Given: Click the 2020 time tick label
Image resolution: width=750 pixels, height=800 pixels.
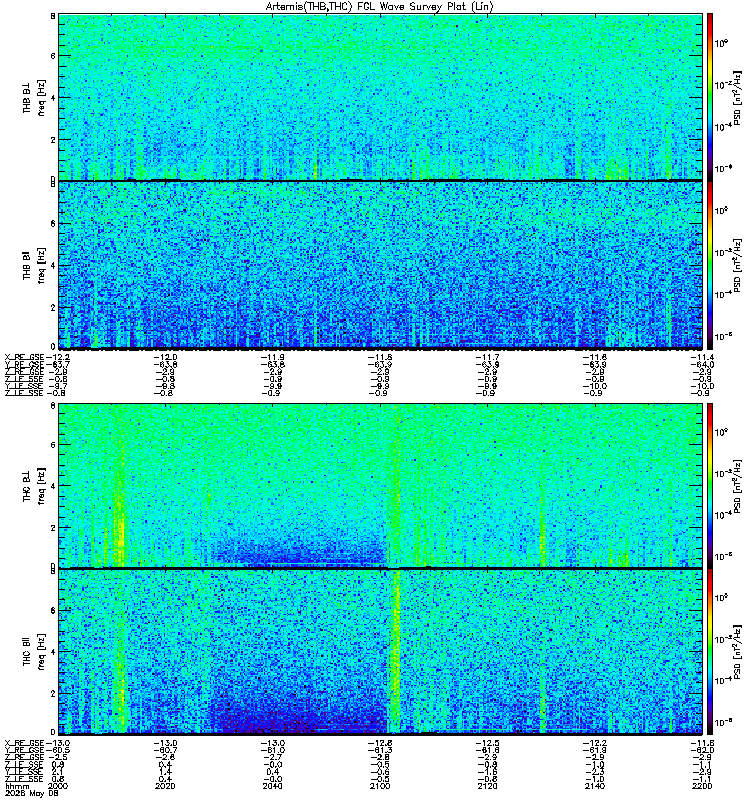Looking at the screenshot, I should tap(165, 786).
